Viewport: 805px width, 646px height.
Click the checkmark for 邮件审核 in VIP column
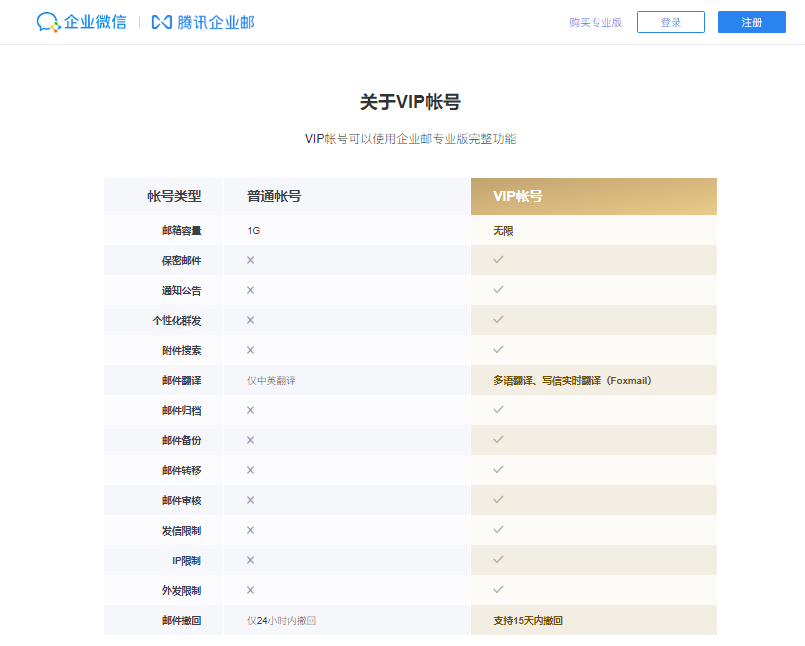click(x=497, y=500)
